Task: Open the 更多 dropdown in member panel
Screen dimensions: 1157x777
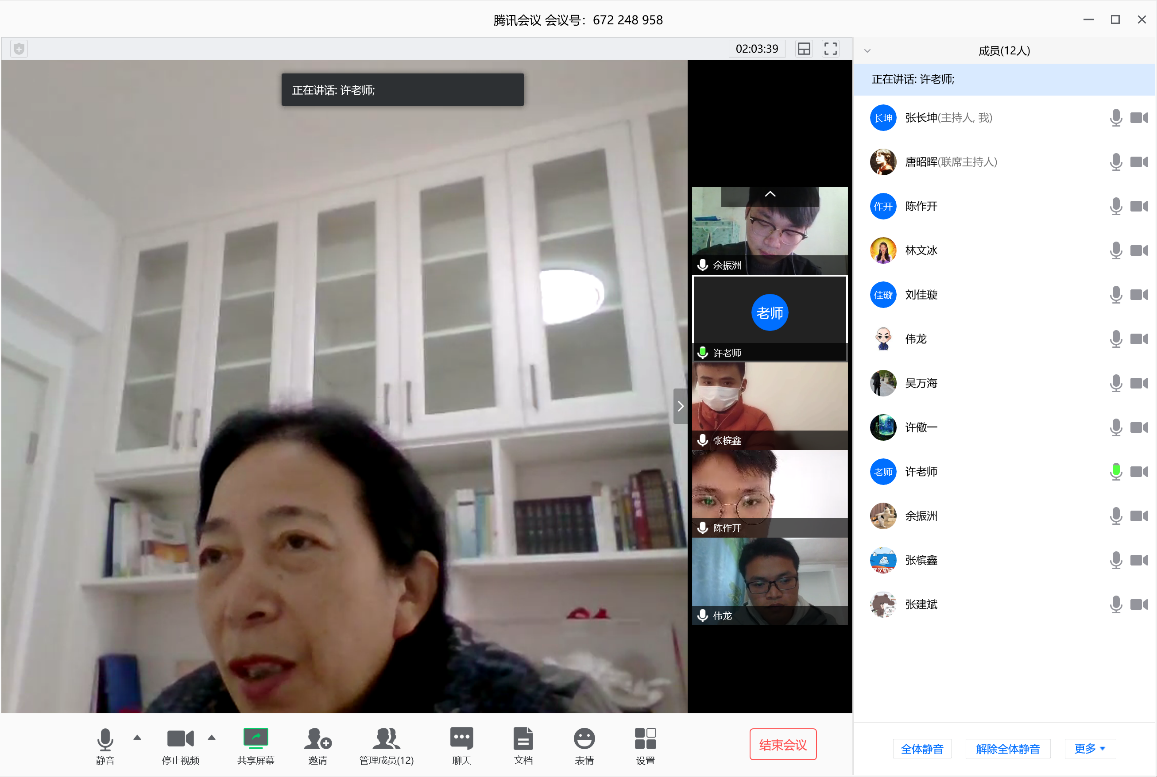Action: click(x=1090, y=748)
